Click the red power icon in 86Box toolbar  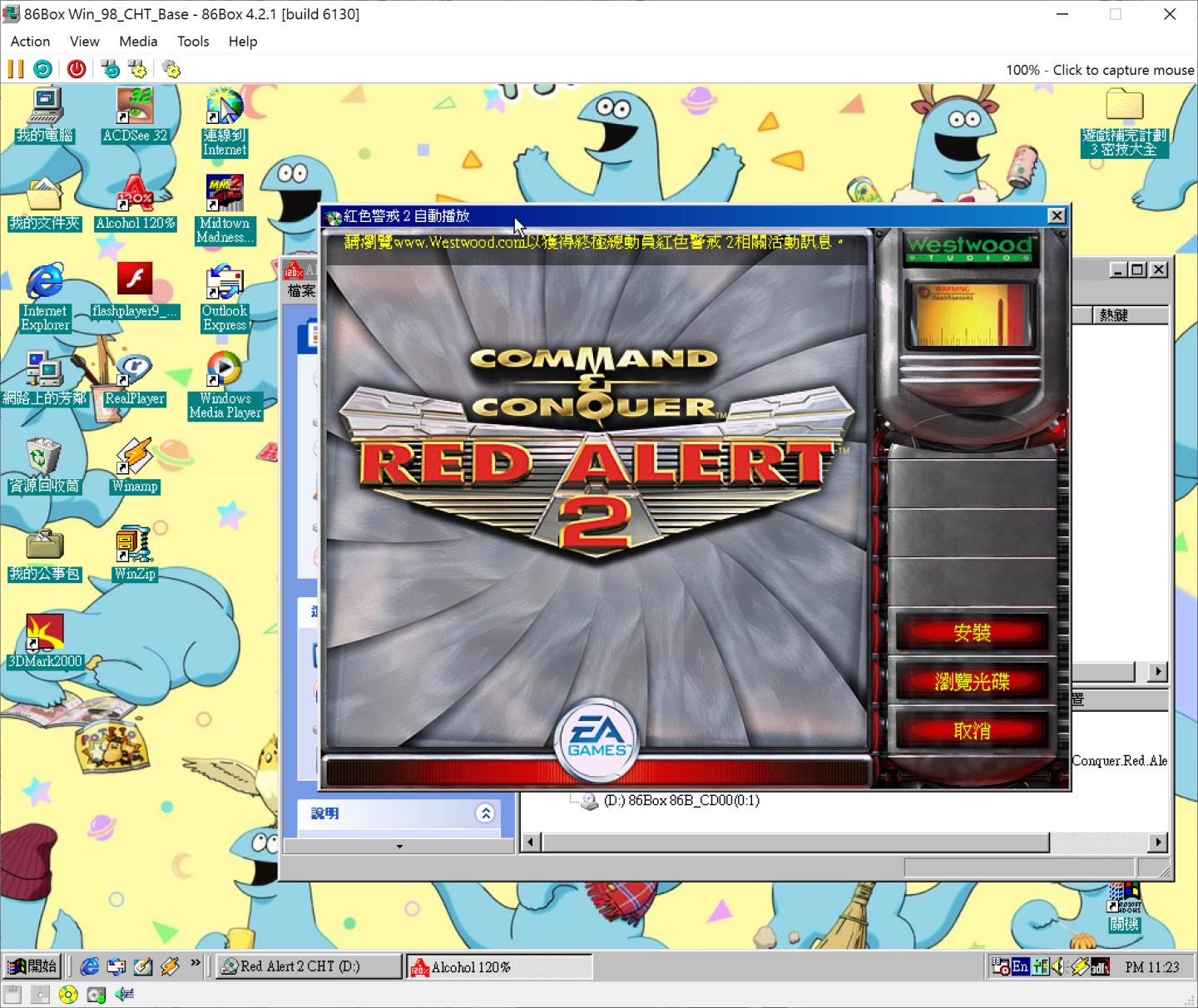pos(77,69)
